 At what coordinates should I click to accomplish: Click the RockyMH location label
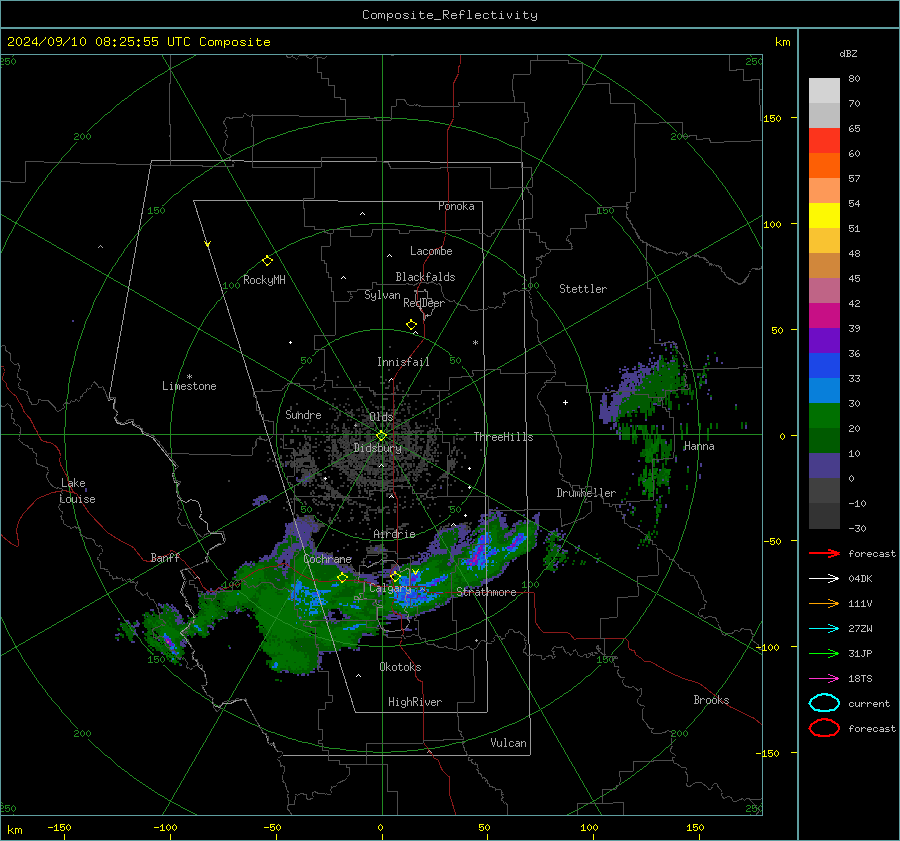click(264, 280)
